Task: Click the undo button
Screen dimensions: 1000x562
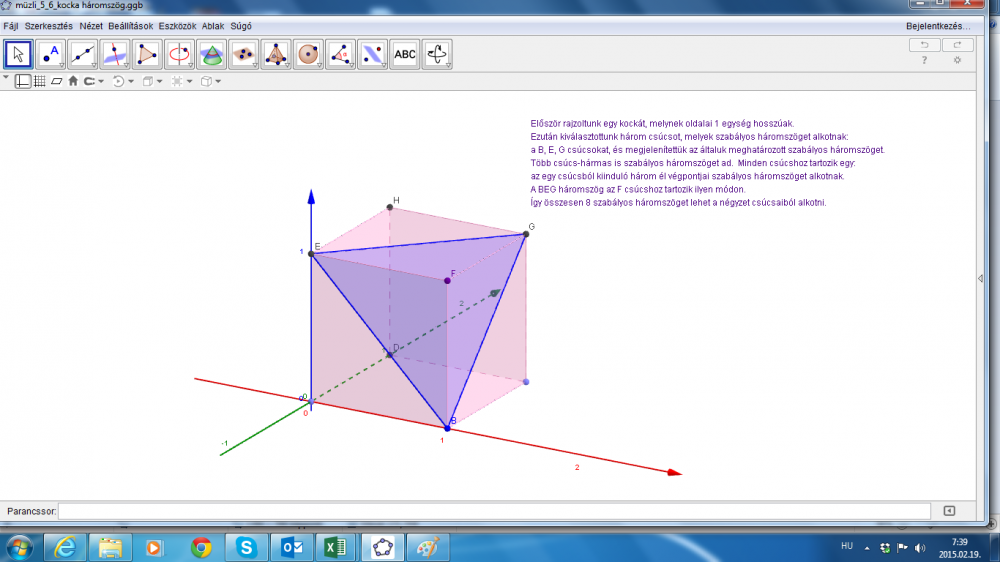Action: point(924,45)
